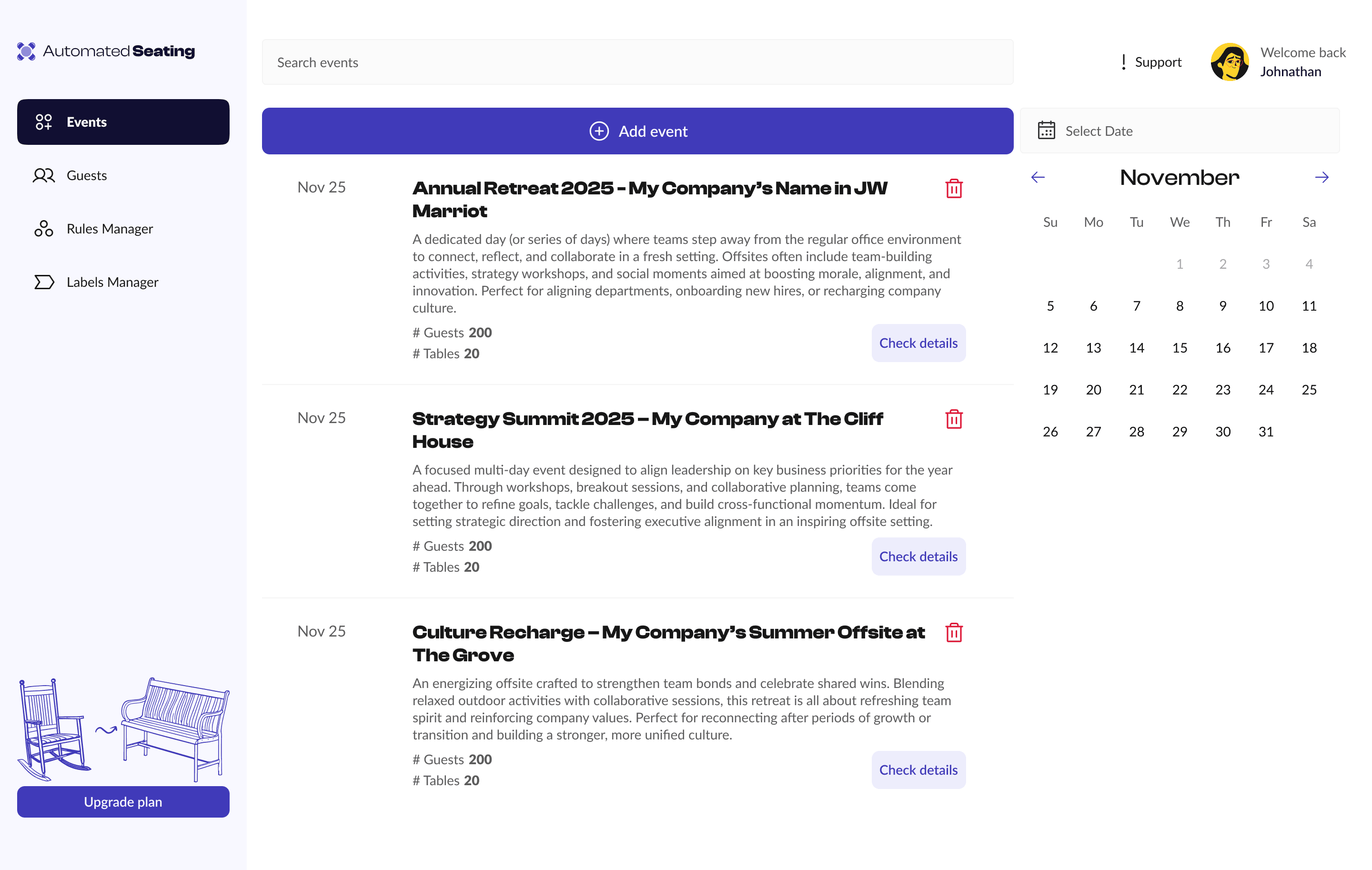Delete the Annual Retreat 2025 event
1372x870 pixels.
953,189
